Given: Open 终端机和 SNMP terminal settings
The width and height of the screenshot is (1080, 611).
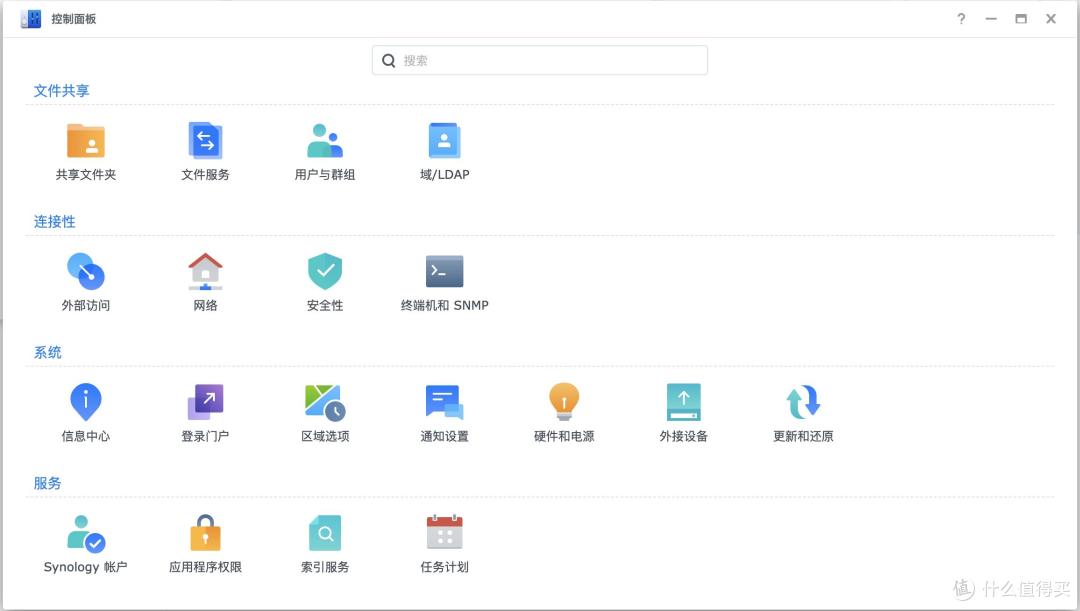Looking at the screenshot, I should (x=444, y=271).
